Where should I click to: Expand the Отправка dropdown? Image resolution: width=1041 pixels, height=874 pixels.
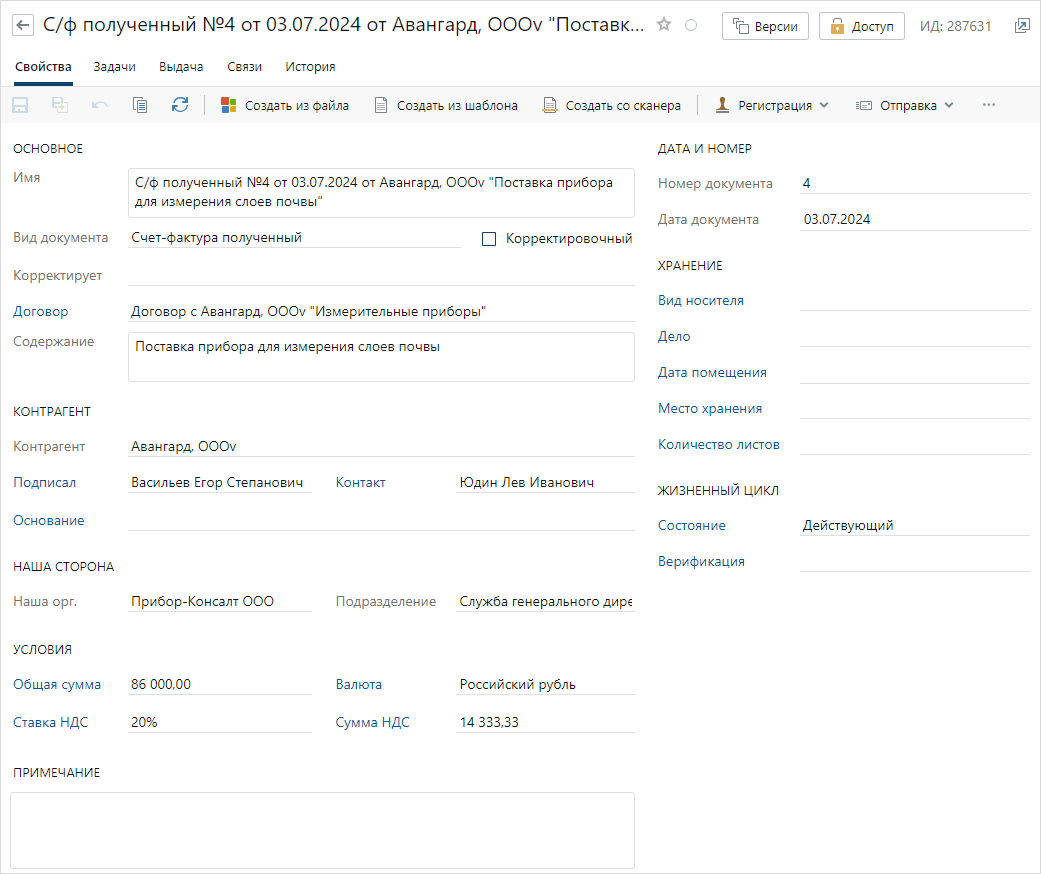coord(905,105)
